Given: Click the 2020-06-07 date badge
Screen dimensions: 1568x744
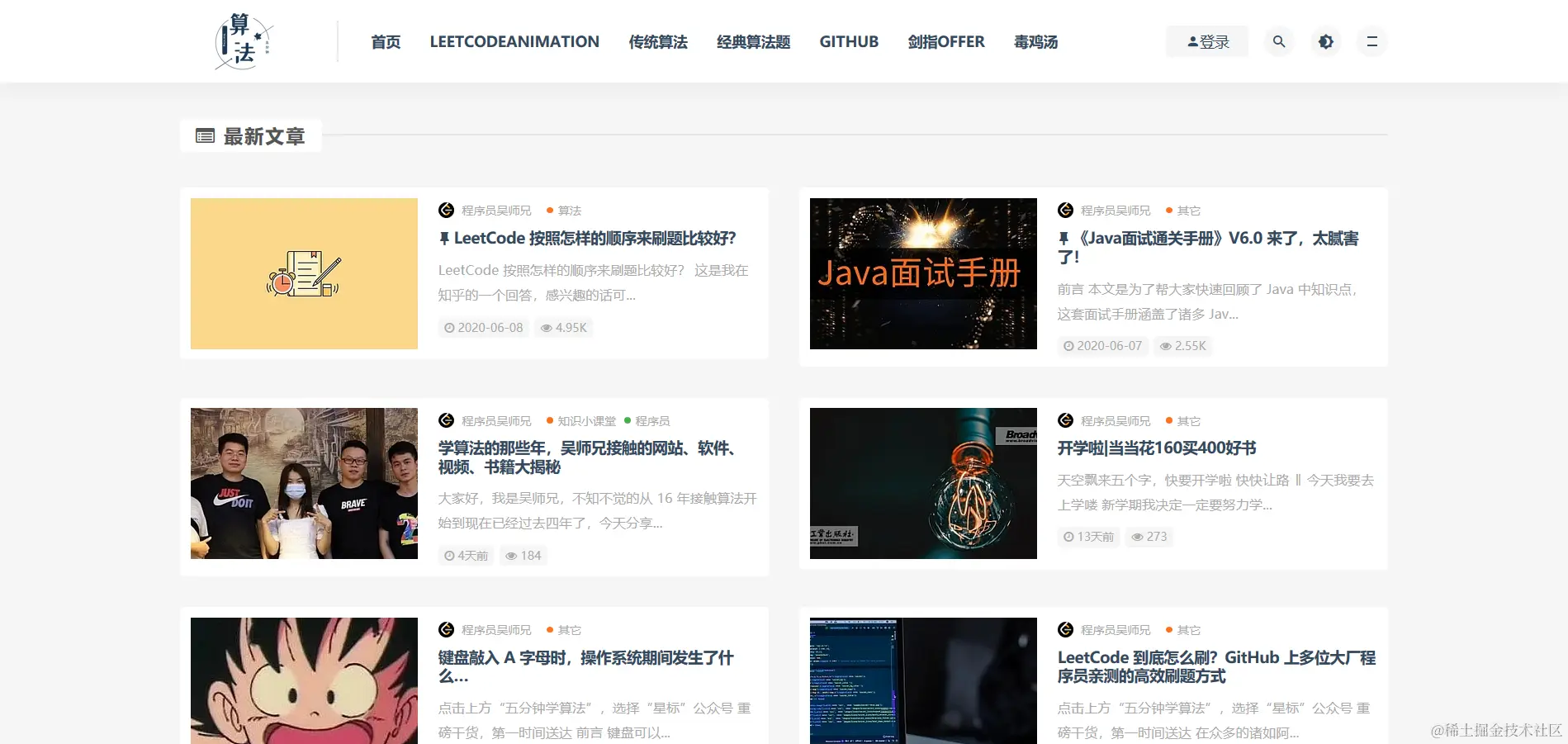Looking at the screenshot, I should (x=1103, y=346).
